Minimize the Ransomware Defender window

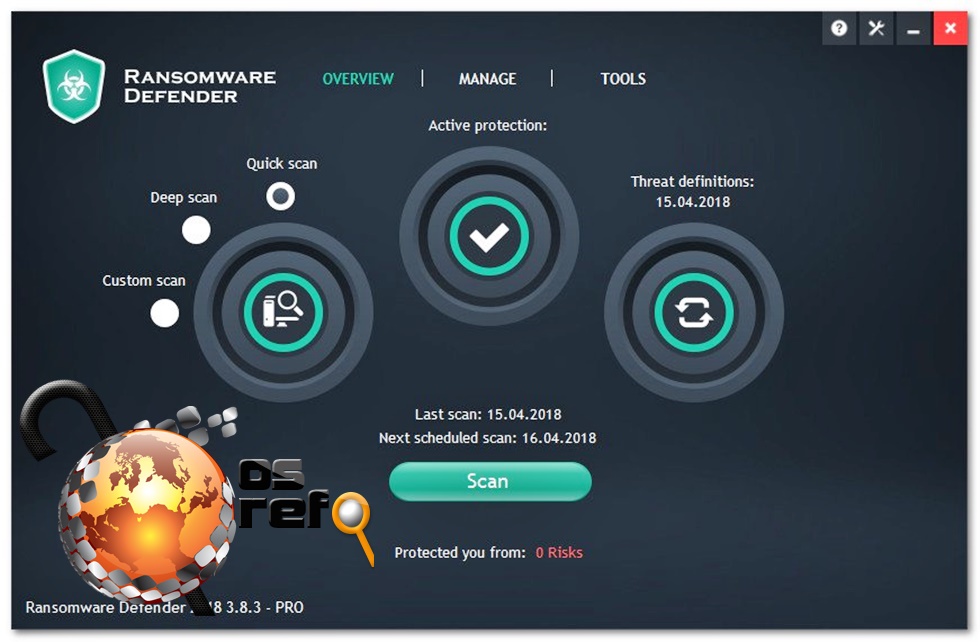[x=913, y=28]
